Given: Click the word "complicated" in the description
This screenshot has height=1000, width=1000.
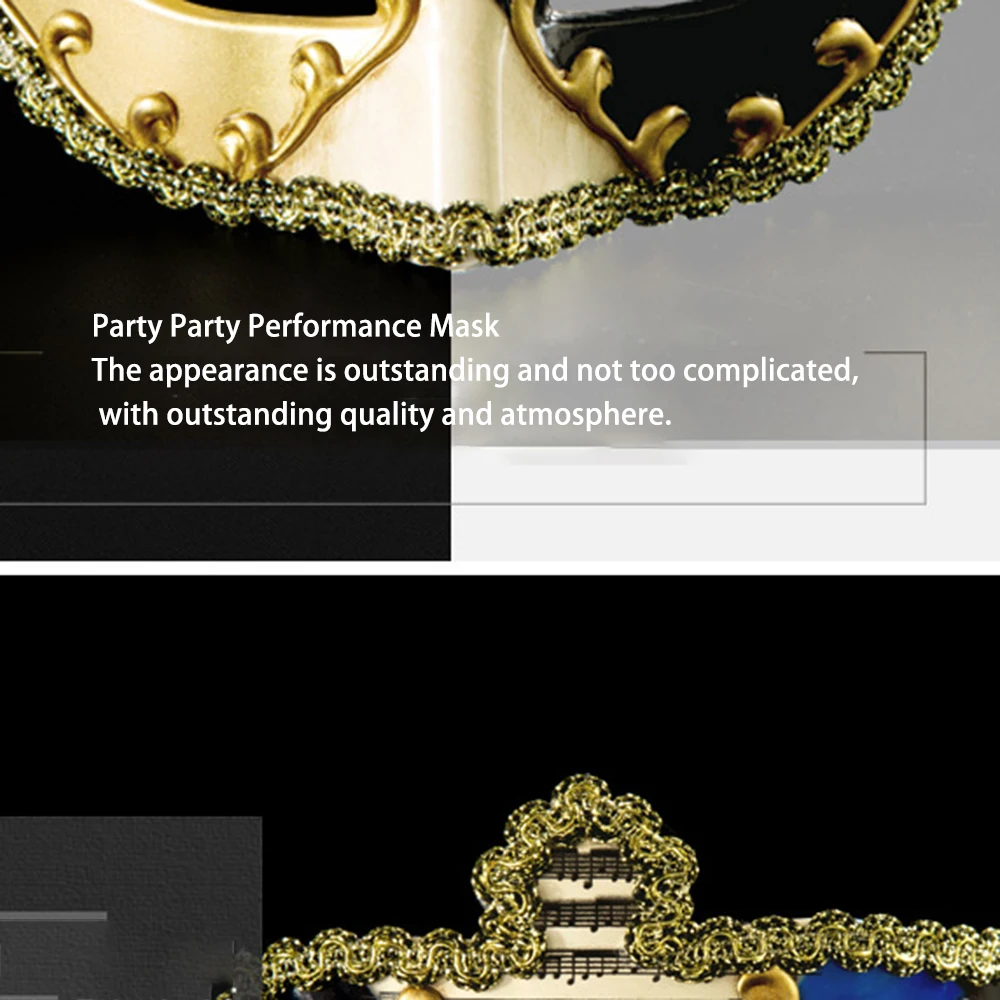Looking at the screenshot, I should point(767,371).
